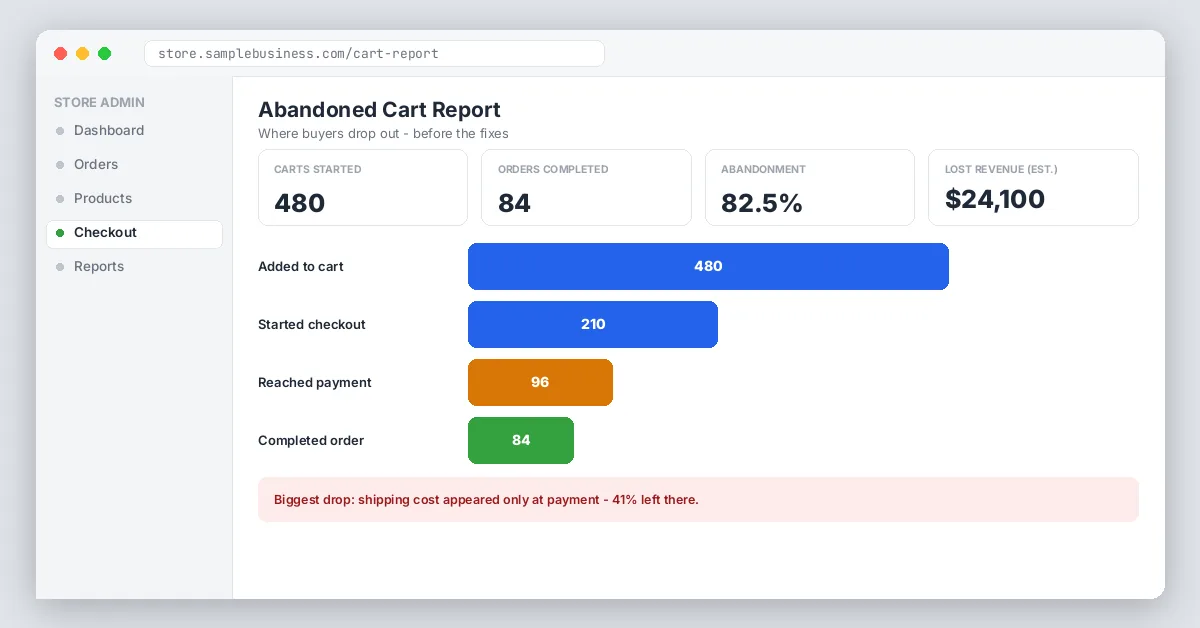
Task: Click the browser address bar URL
Action: tap(374, 53)
